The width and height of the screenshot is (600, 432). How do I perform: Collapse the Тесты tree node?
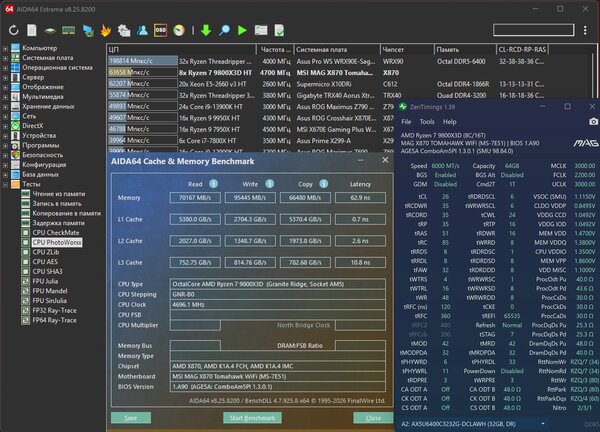pos(5,184)
